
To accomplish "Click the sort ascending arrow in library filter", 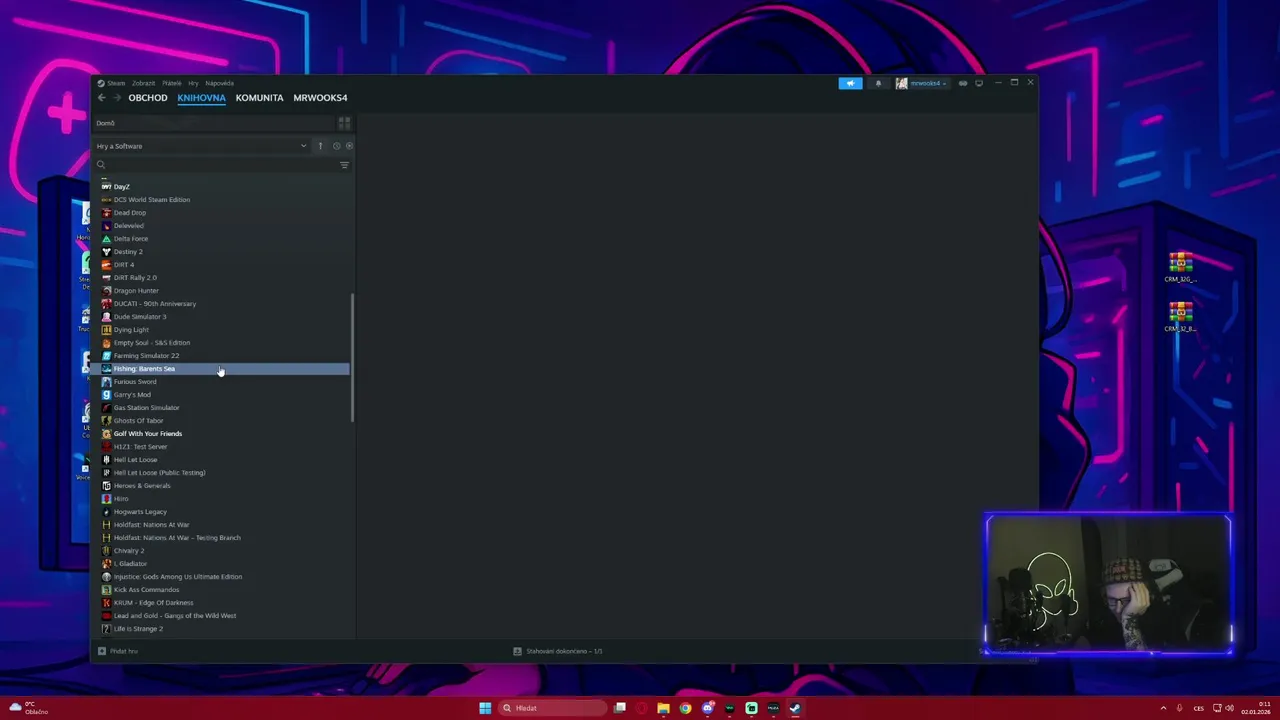I will pyautogui.click(x=320, y=146).
